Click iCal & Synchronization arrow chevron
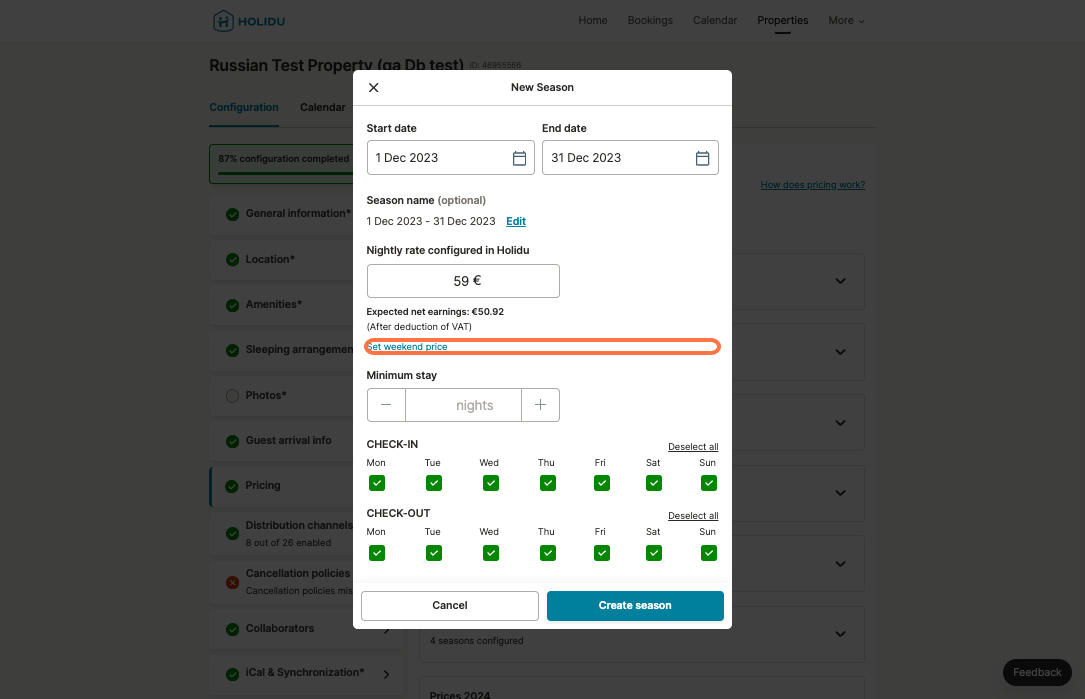Viewport: 1085px width, 699px height. coord(386,674)
